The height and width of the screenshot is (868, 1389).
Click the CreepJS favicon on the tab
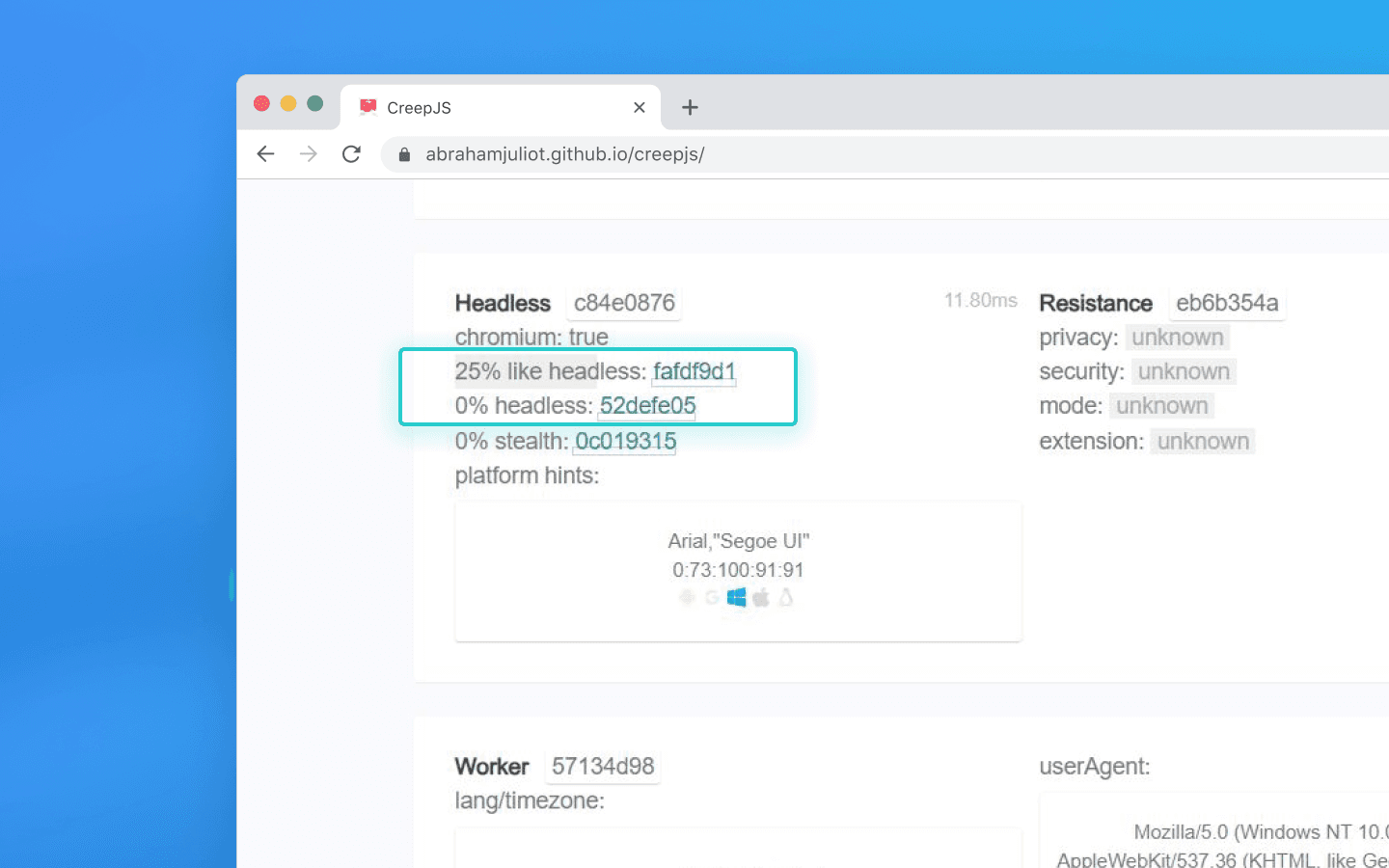[367, 107]
